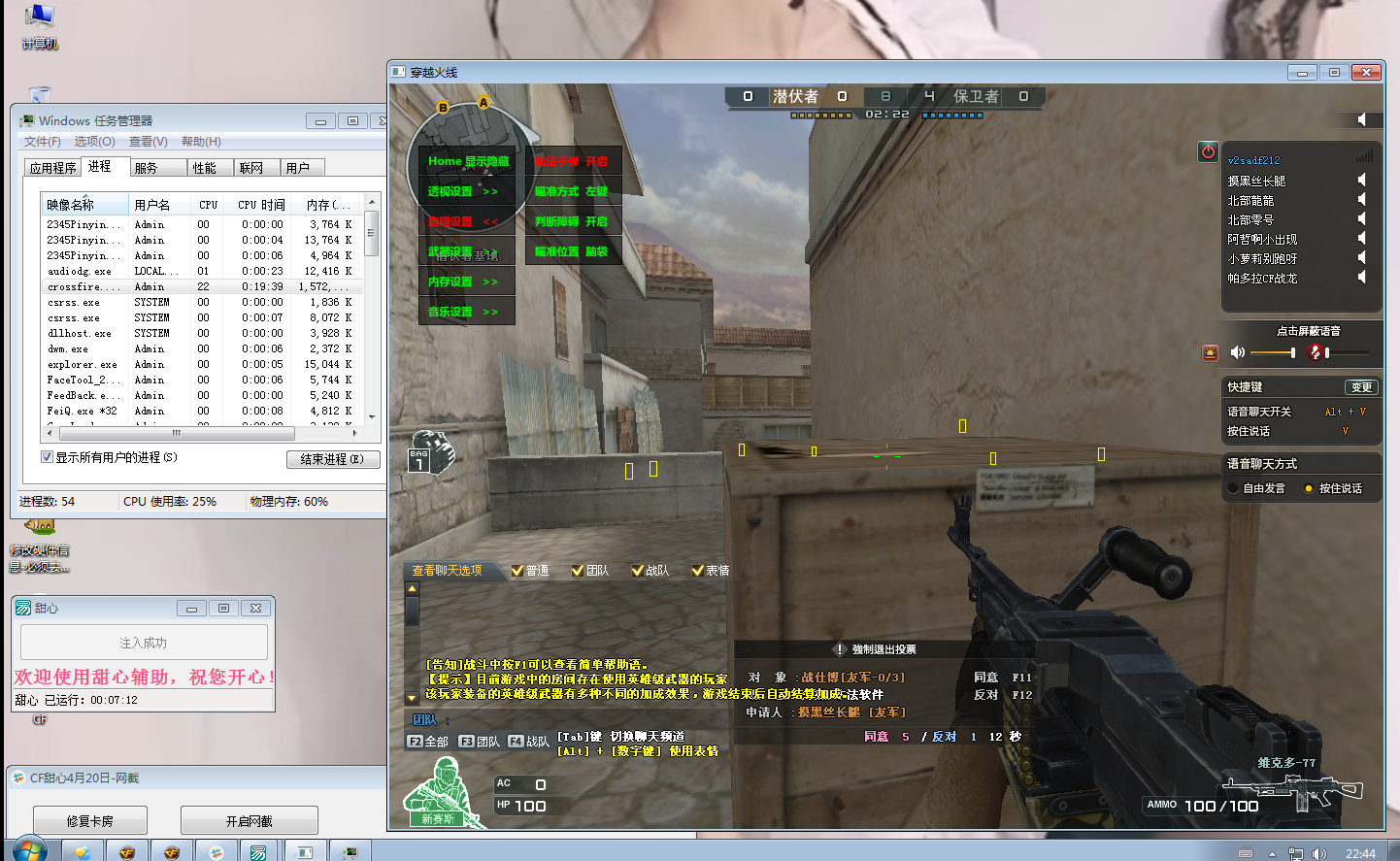Mute voice for player 帕多拉CF战龙
Screen dimensions: 1400x861
click(1361, 278)
